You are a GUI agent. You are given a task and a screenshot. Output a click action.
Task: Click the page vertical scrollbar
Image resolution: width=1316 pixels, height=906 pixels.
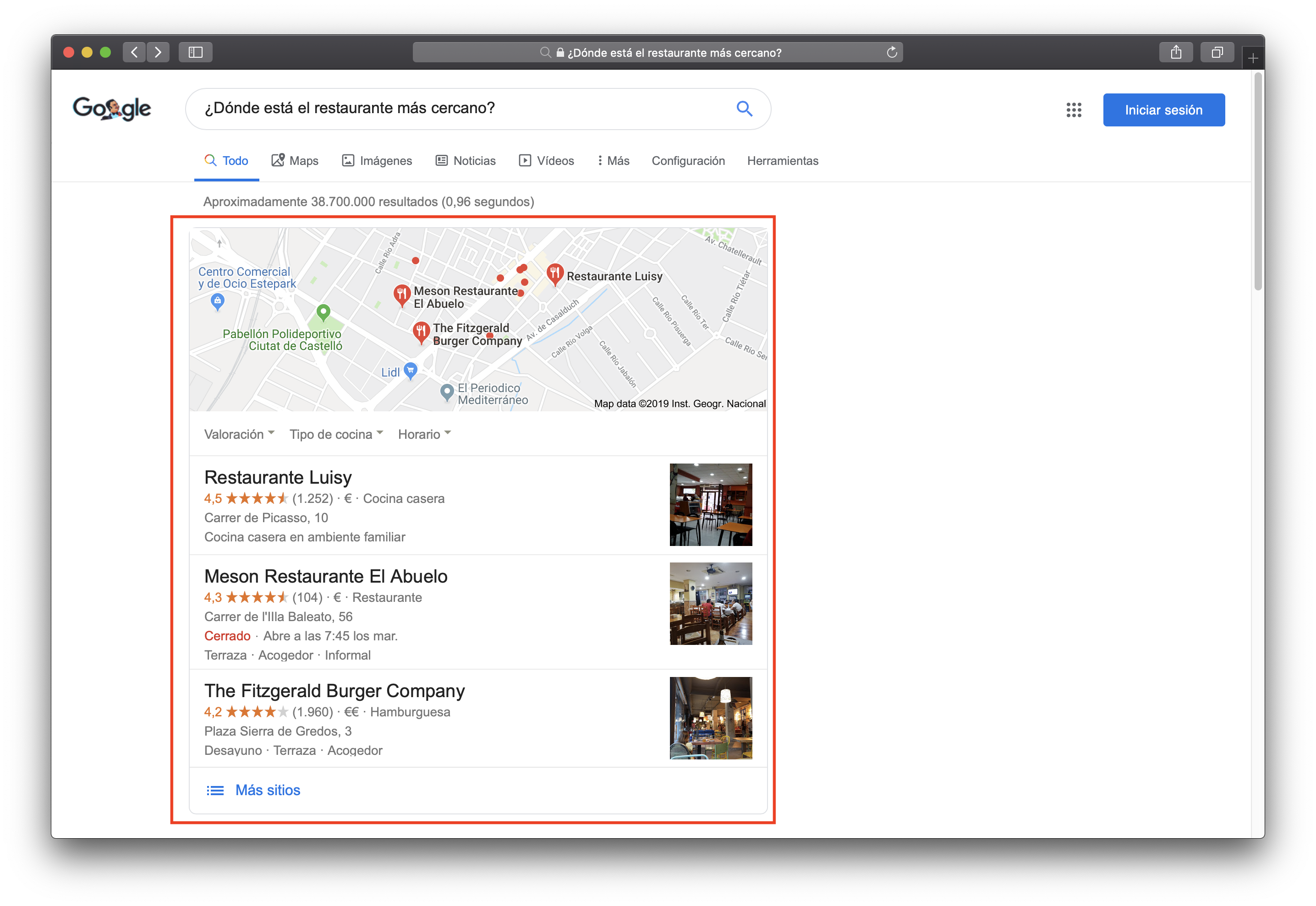tap(1258, 182)
